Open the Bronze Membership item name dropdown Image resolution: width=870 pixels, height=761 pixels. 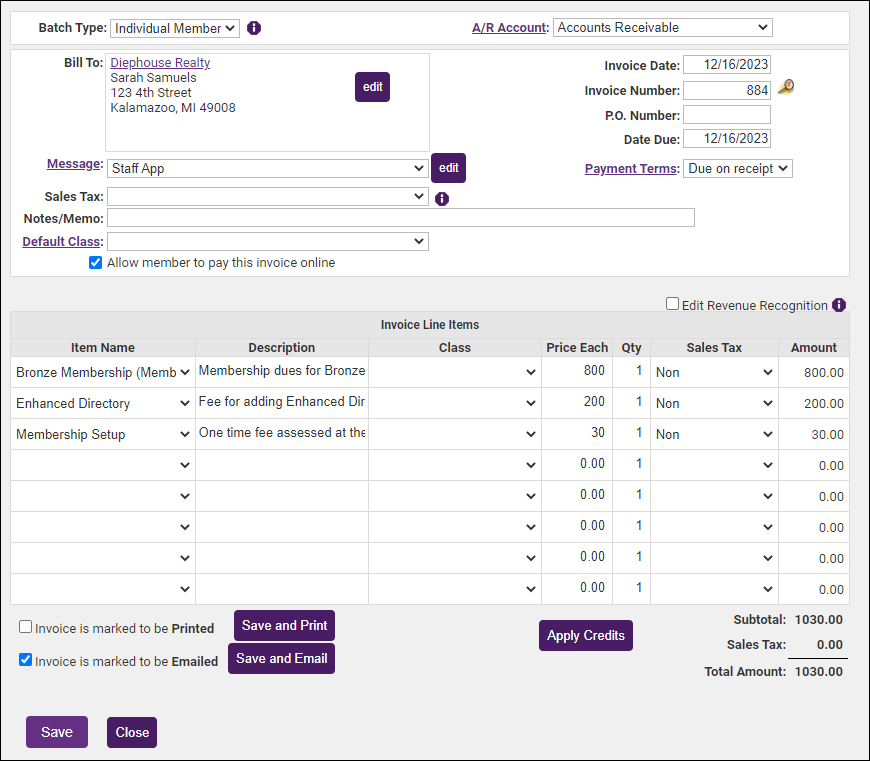(x=103, y=372)
